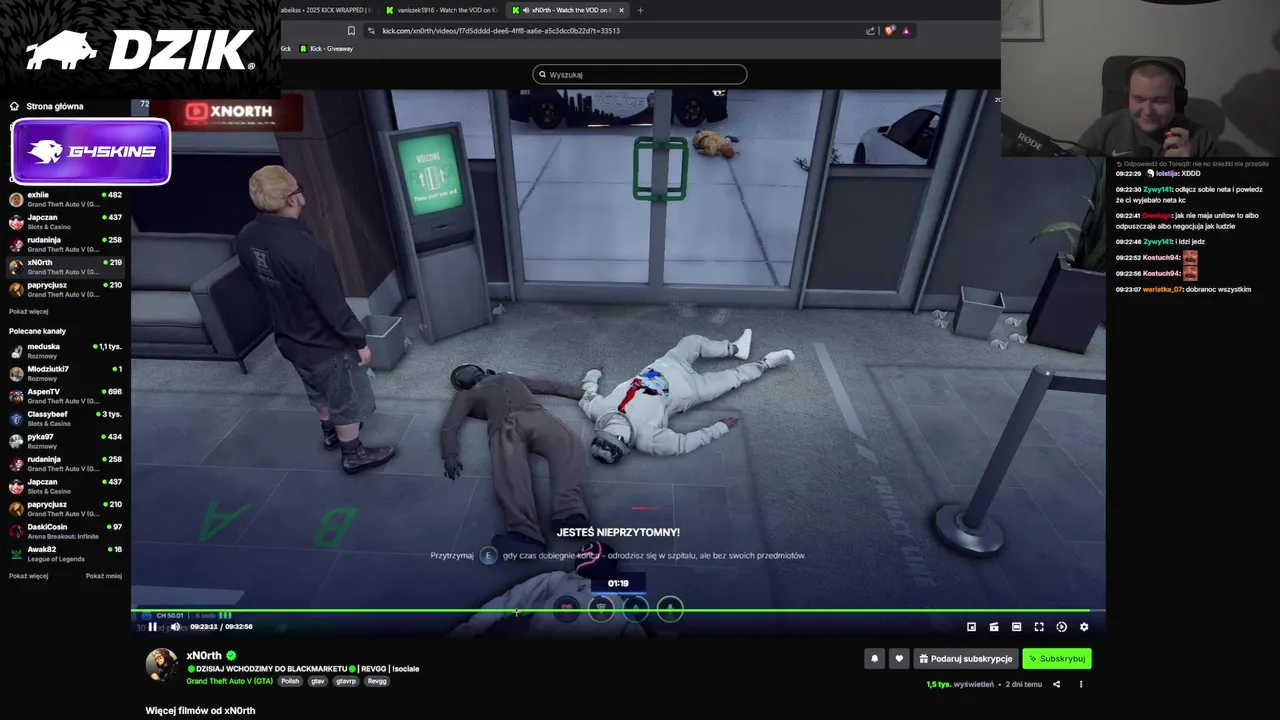Switch to 2025 KICK WRAPPED browser tab
The width and height of the screenshot is (1280, 720).
coord(328,10)
